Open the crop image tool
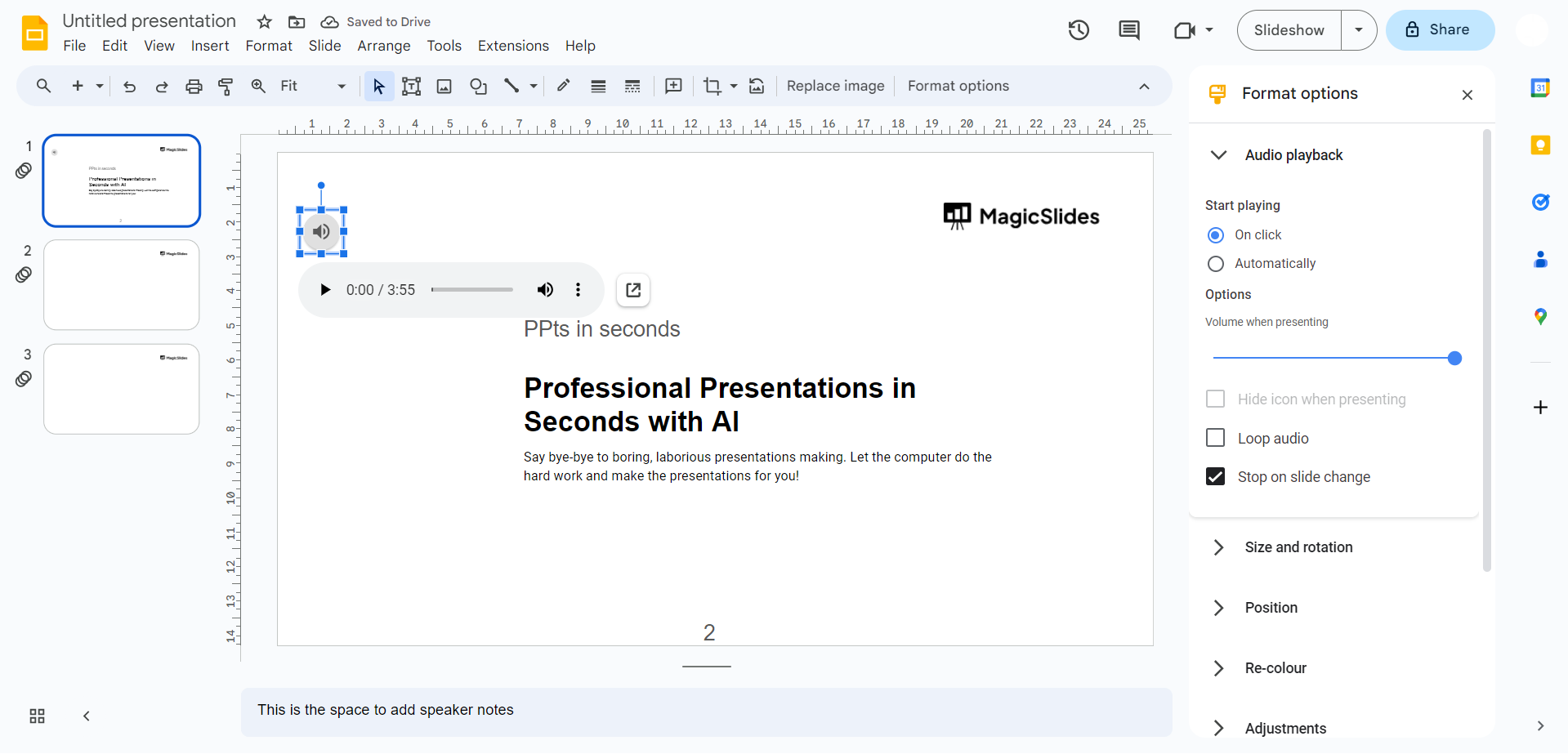Screen dimensions: 1568x754 pos(712,86)
